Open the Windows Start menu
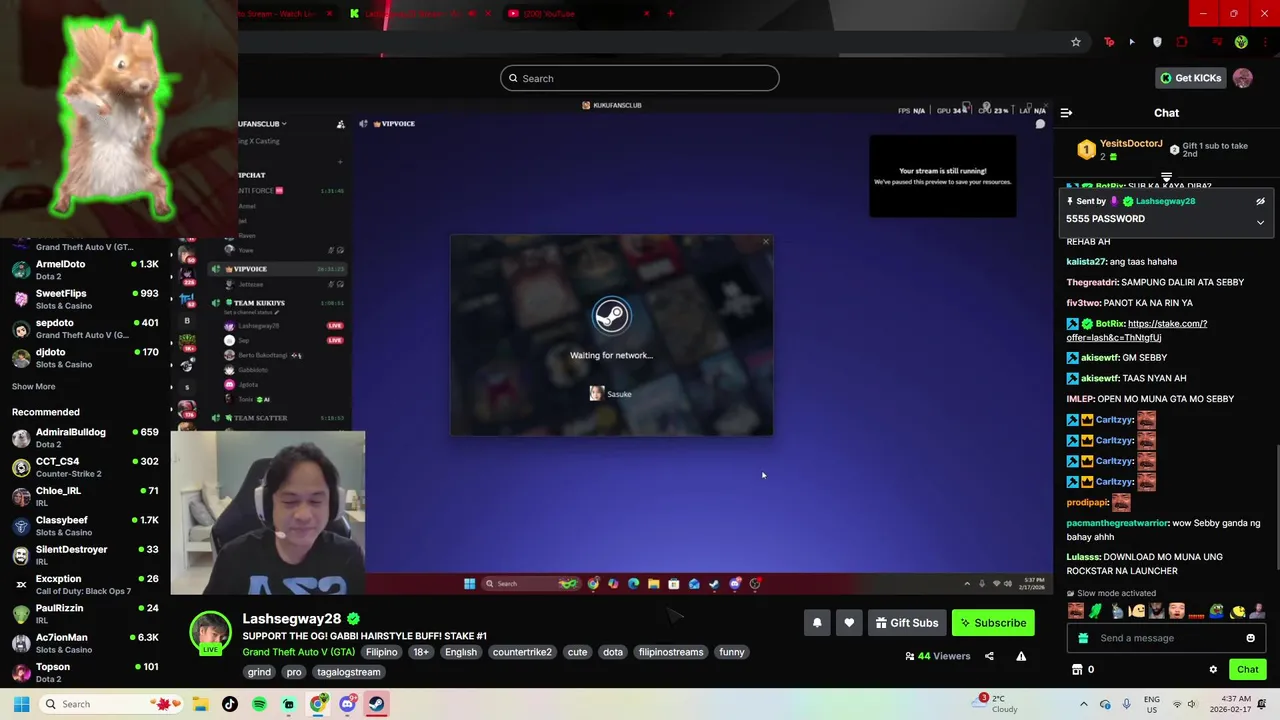 21,704
